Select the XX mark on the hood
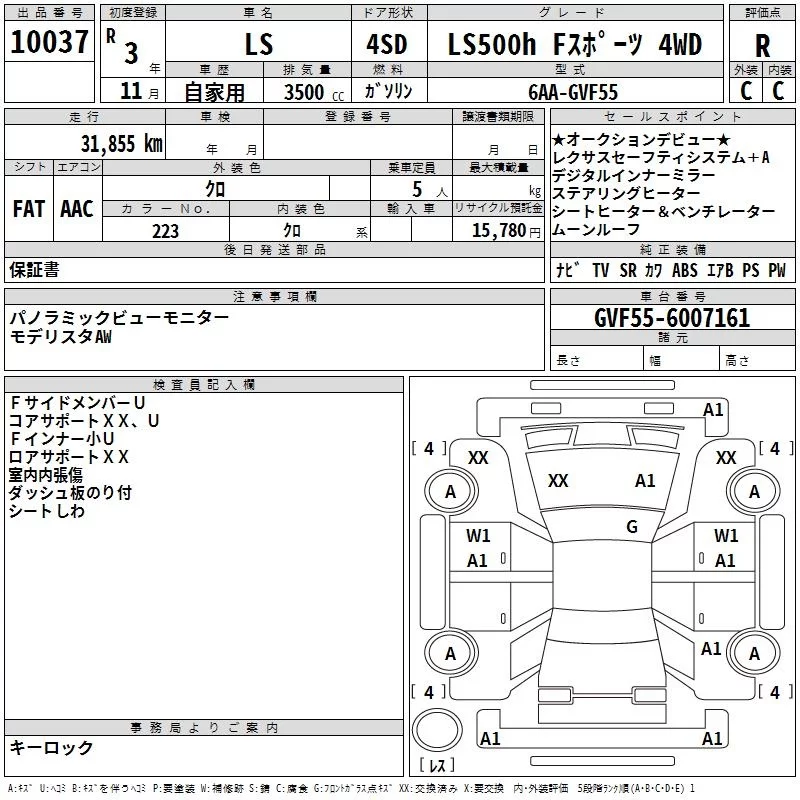Screen dimensions: 800x800 coord(558,481)
